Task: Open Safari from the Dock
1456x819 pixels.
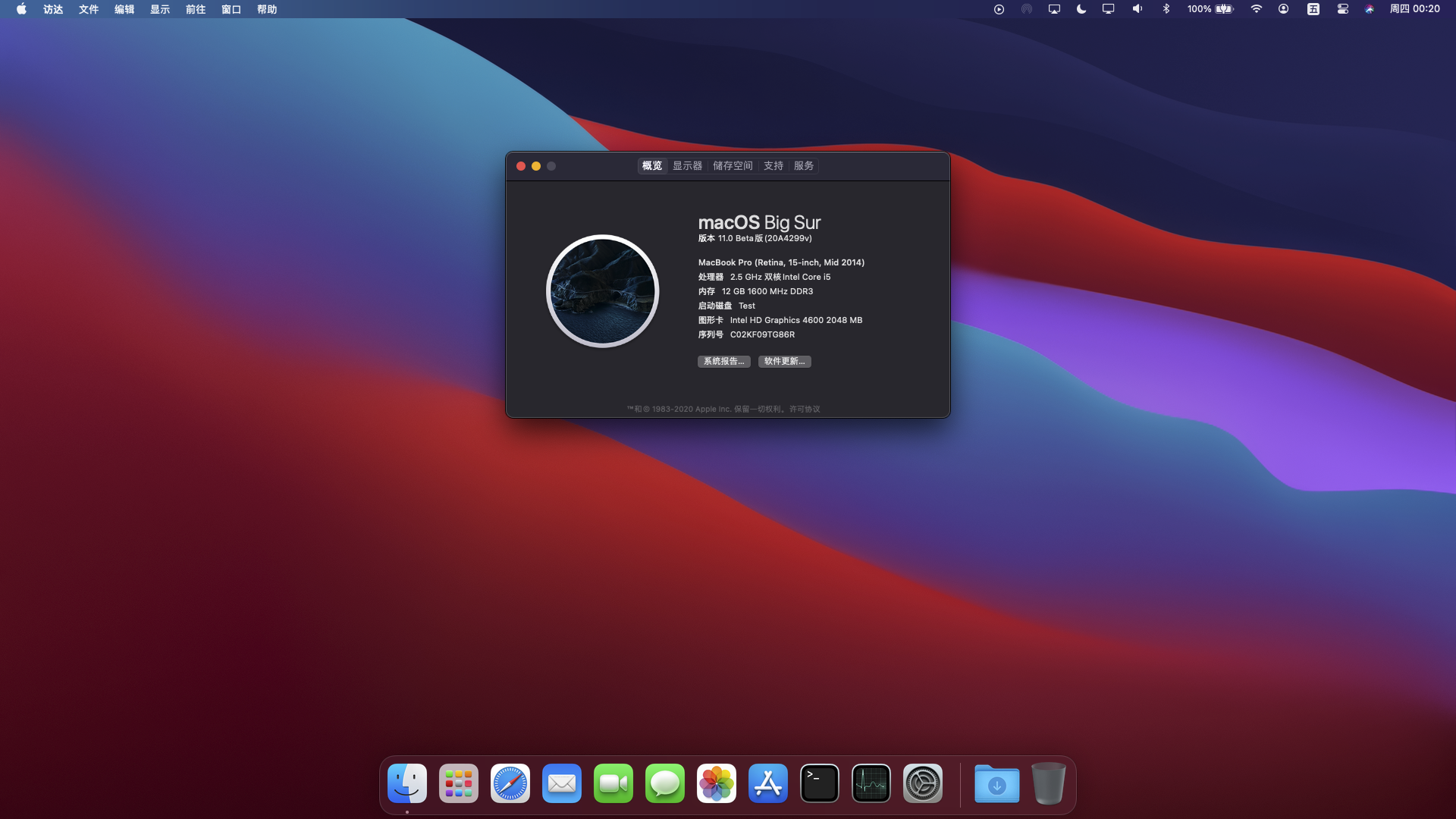Action: click(510, 783)
